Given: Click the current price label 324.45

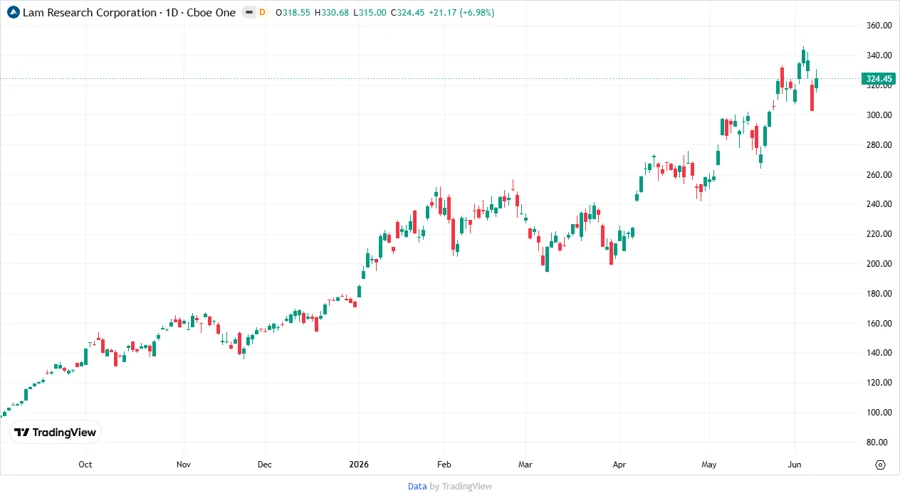Looking at the screenshot, I should 878,79.
